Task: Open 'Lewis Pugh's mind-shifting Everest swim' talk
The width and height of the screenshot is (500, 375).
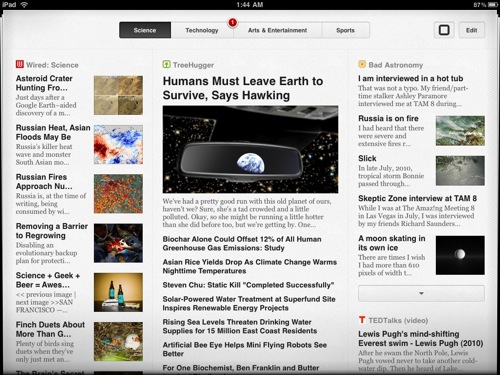Action: [421, 339]
